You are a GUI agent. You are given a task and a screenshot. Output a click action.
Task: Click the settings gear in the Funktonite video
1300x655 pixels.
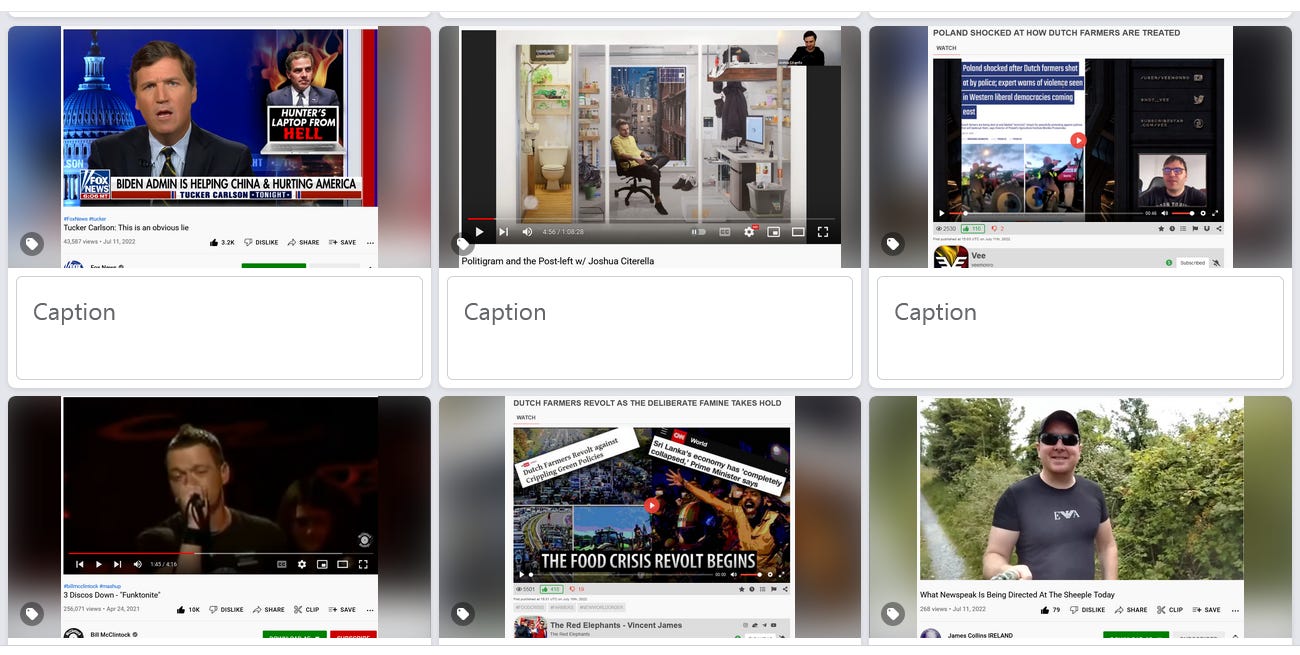(x=302, y=564)
